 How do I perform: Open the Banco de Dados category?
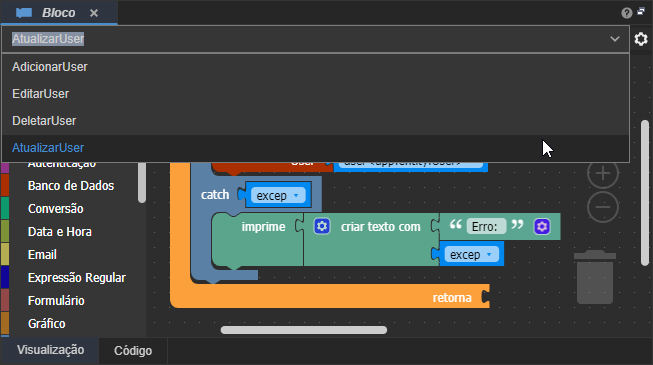(x=71, y=186)
